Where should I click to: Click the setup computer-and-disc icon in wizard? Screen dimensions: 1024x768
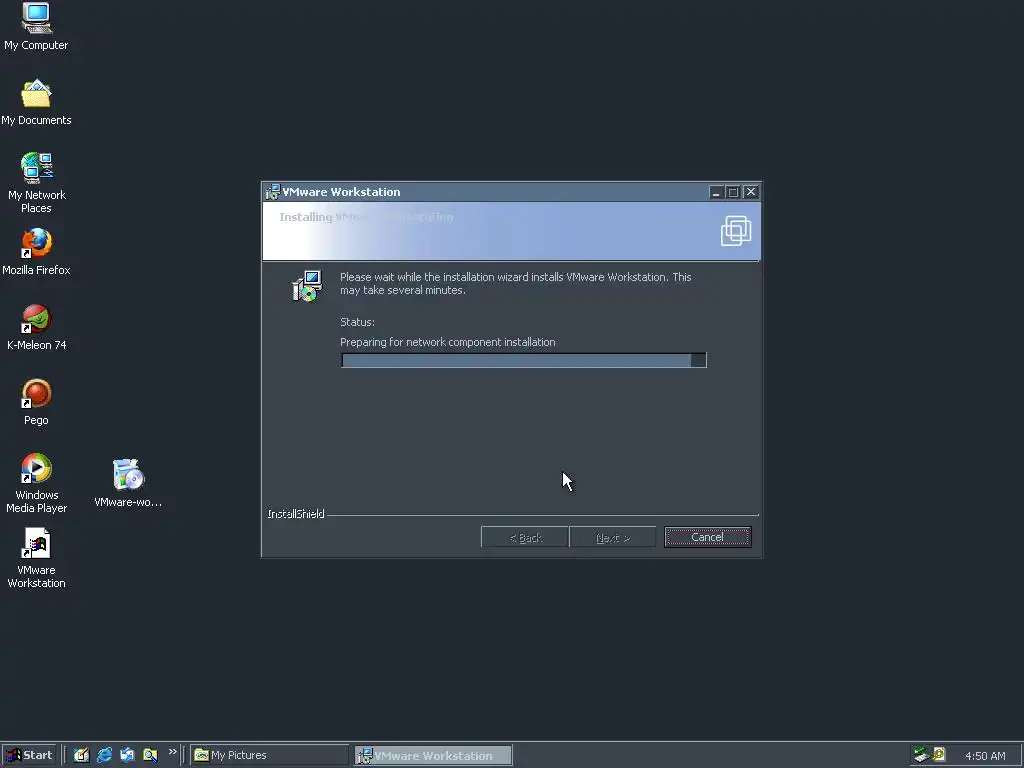(308, 286)
